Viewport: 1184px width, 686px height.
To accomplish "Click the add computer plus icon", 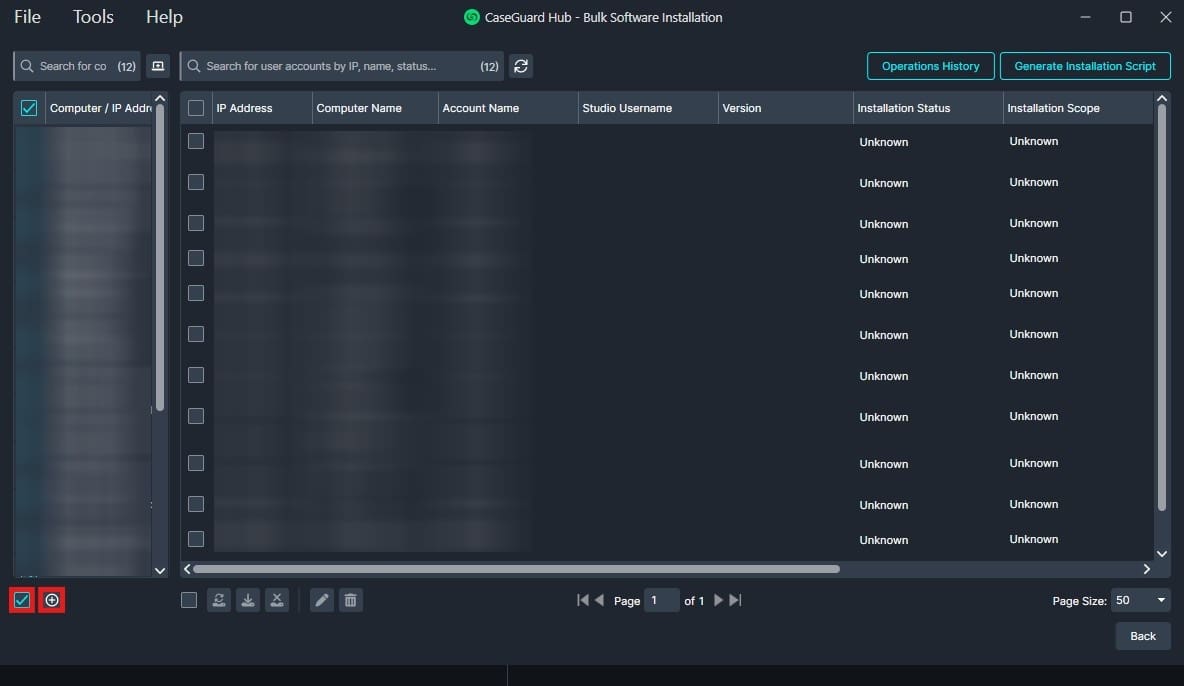I will 52,600.
